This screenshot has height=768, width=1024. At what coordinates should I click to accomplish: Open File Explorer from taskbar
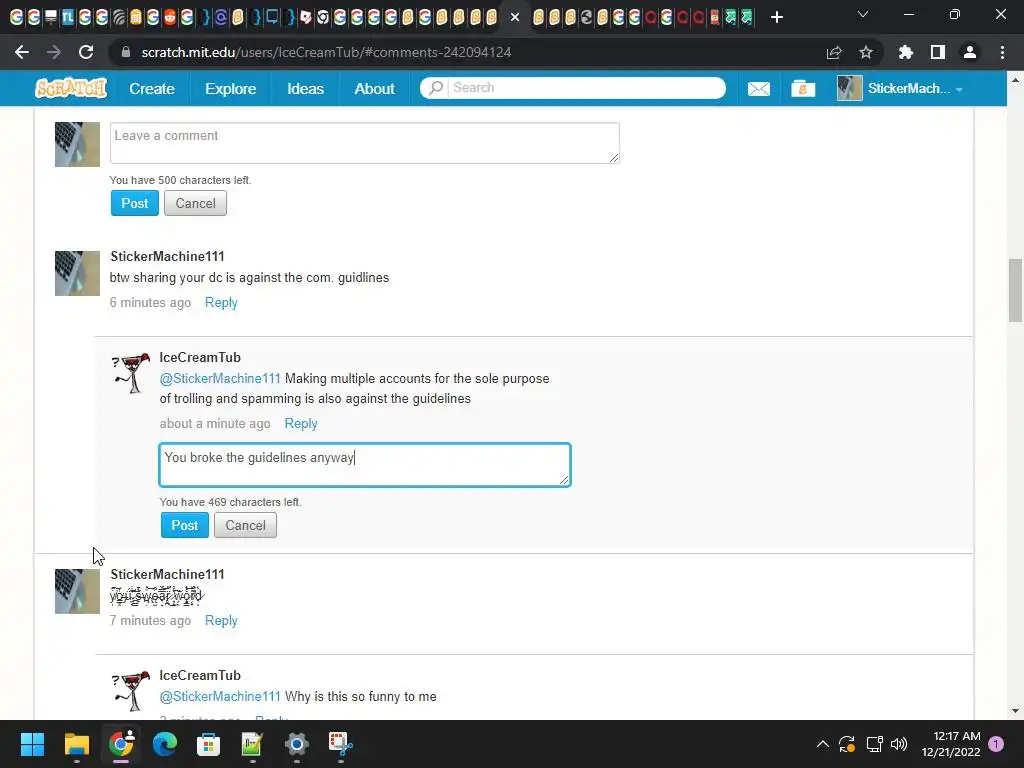click(x=76, y=744)
